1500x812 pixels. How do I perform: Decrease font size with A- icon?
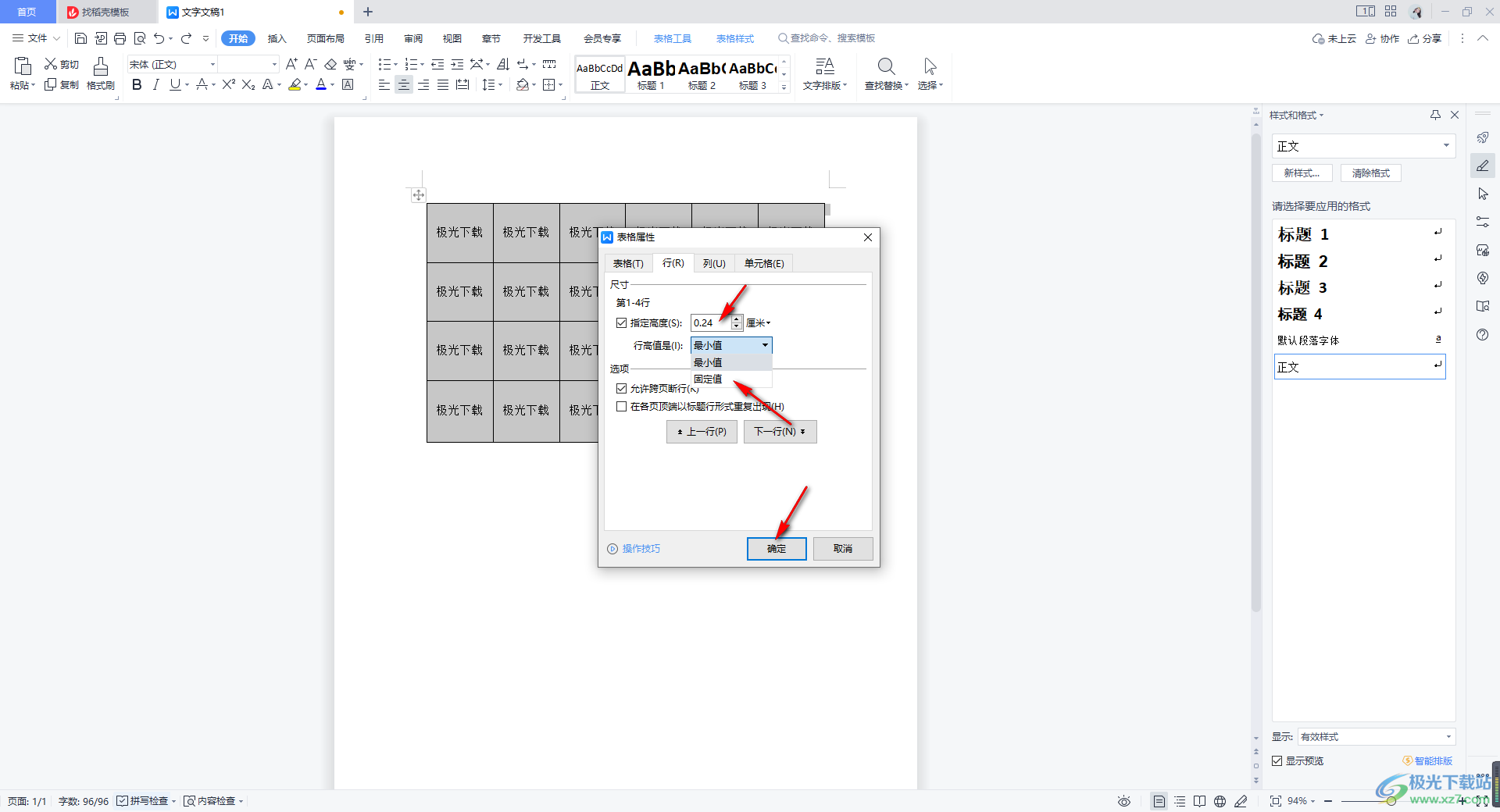click(311, 64)
